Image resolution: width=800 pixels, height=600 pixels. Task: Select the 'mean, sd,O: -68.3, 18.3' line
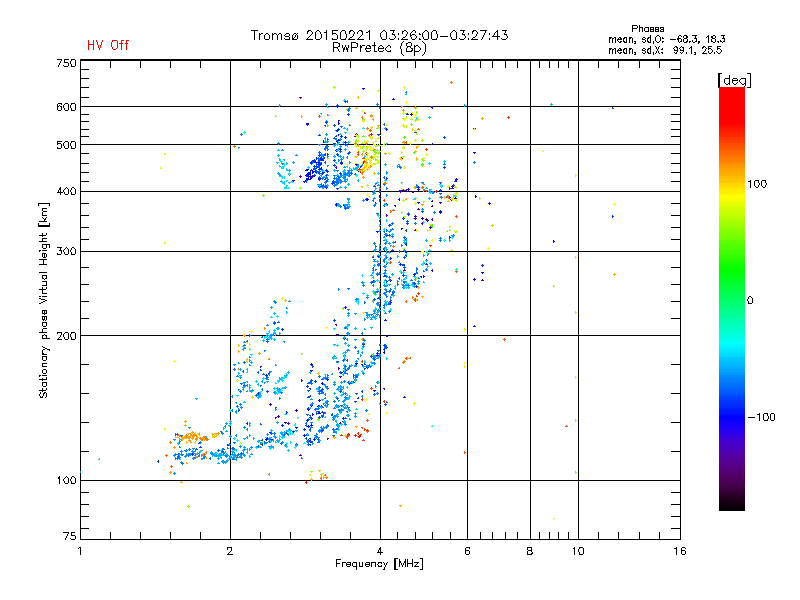coord(666,39)
